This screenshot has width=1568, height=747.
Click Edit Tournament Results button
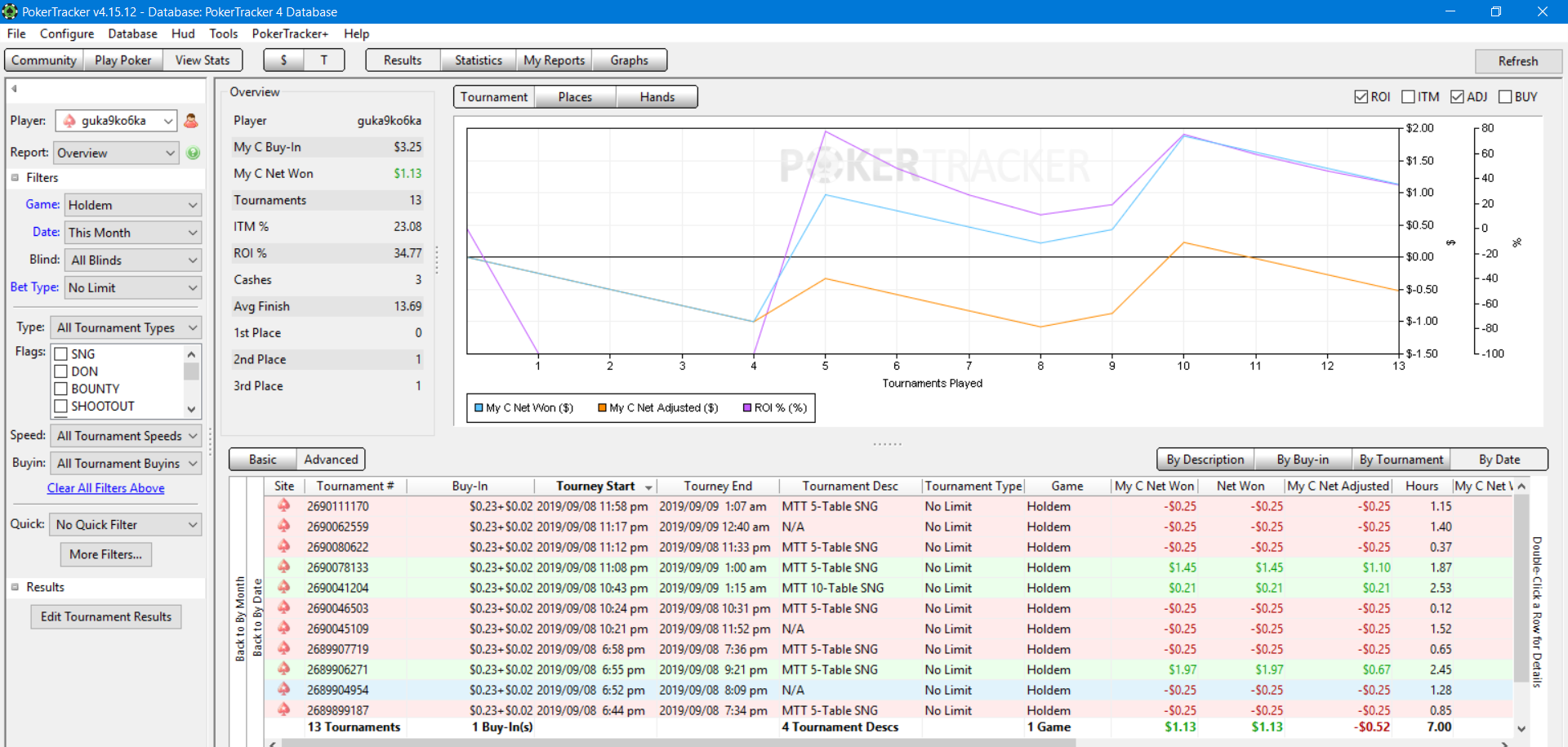[106, 616]
